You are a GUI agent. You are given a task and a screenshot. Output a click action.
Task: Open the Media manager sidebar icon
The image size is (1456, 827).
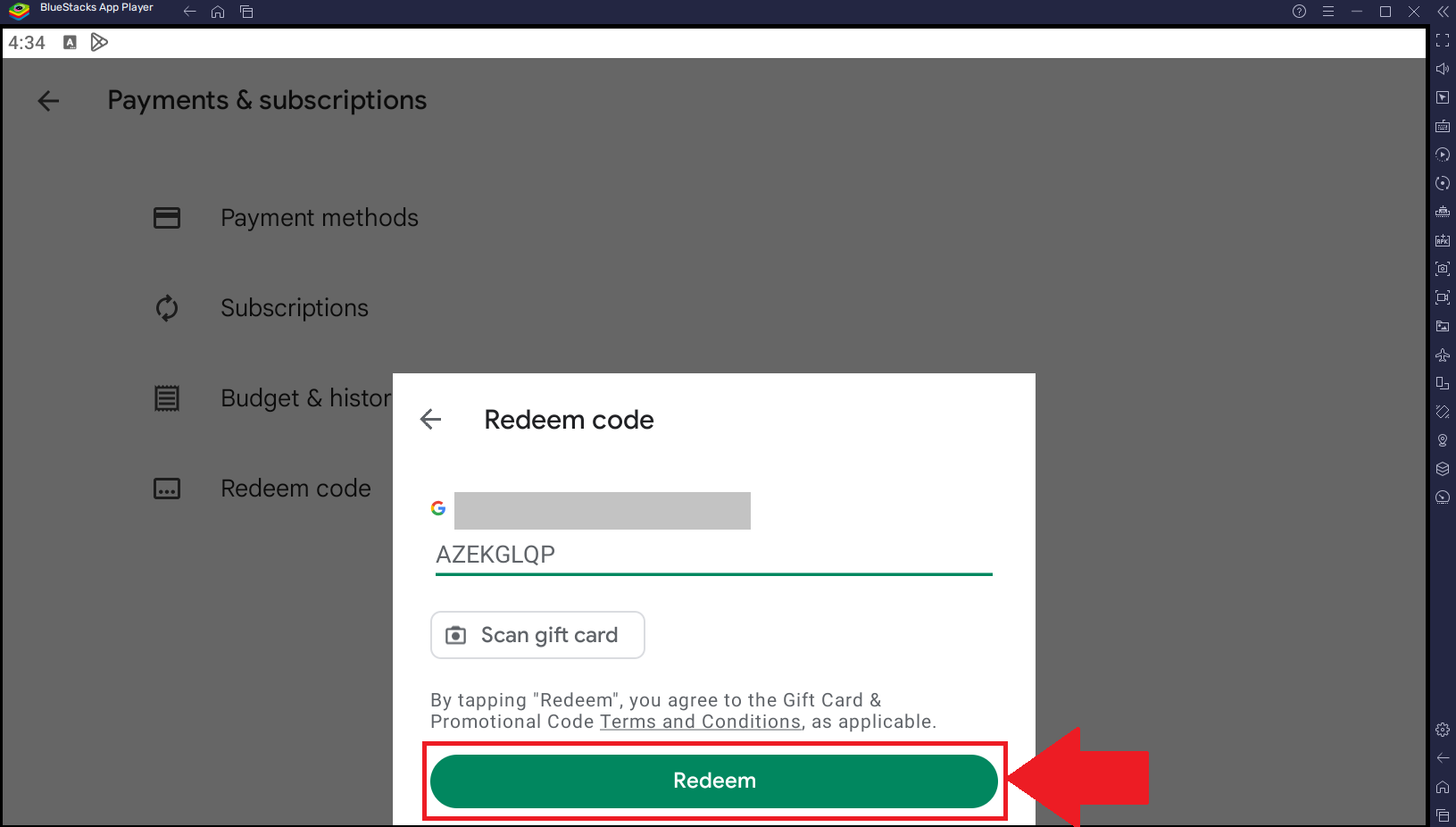[1443, 326]
